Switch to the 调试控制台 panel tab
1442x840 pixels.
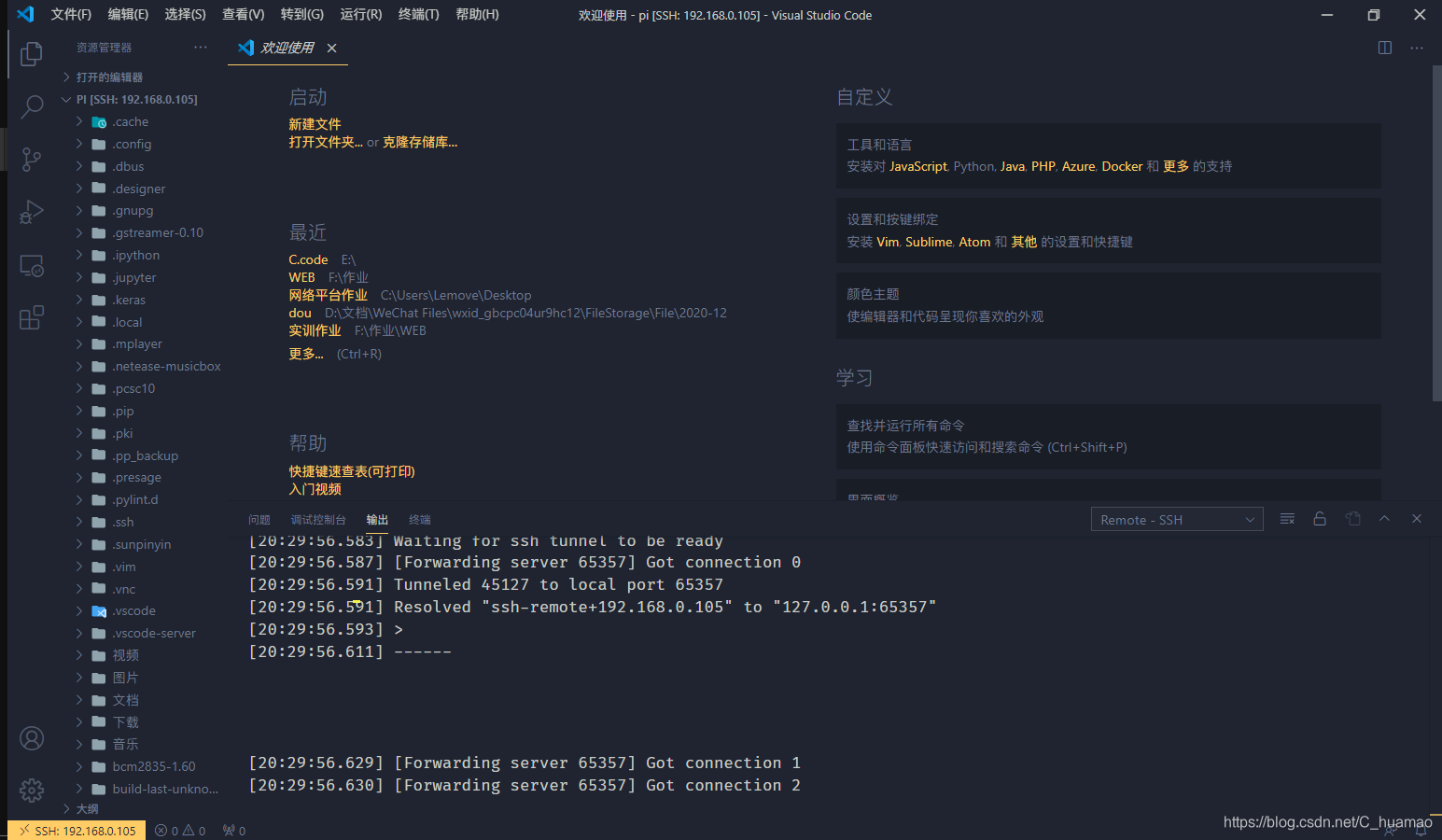[318, 520]
